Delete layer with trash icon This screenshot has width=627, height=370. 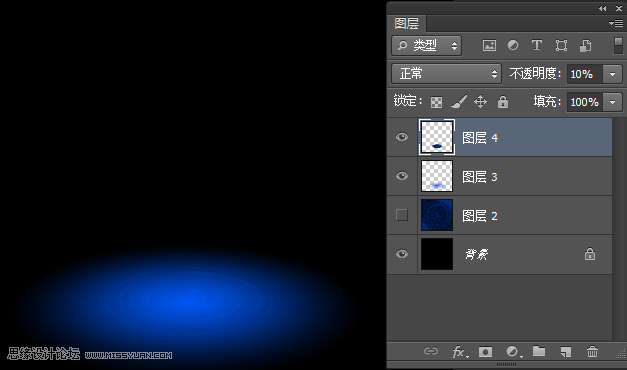pyautogui.click(x=592, y=351)
